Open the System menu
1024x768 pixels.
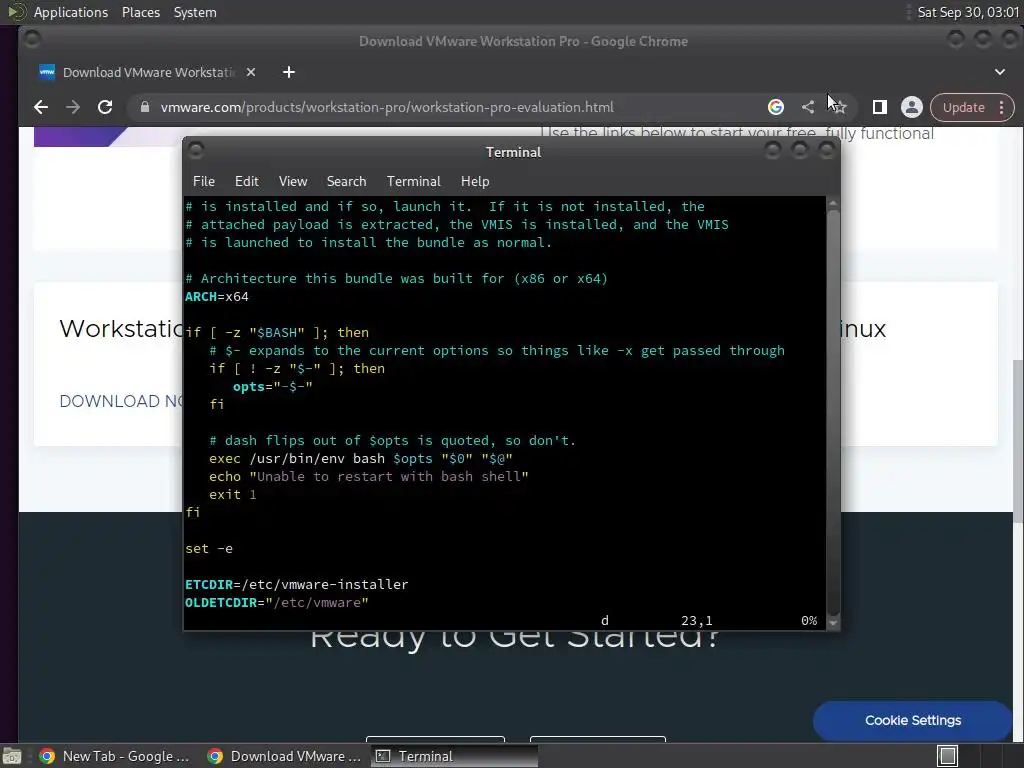(x=195, y=12)
